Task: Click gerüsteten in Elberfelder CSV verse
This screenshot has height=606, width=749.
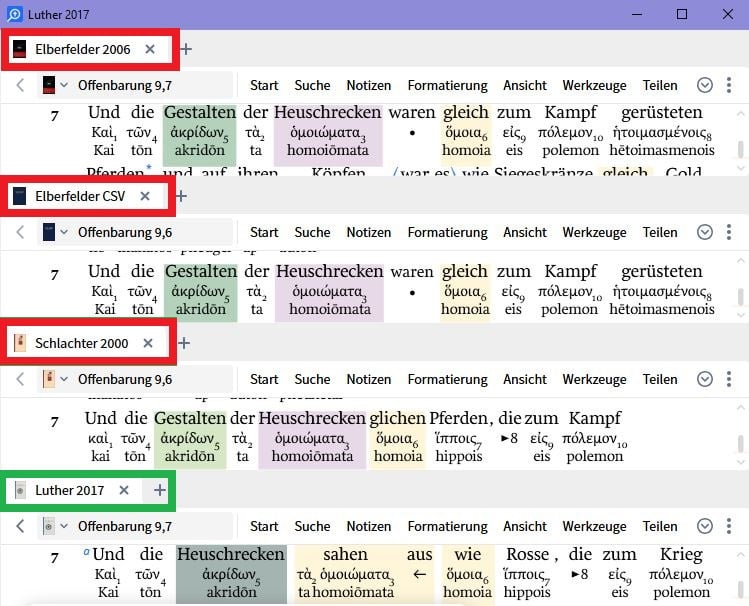Action: (662, 272)
